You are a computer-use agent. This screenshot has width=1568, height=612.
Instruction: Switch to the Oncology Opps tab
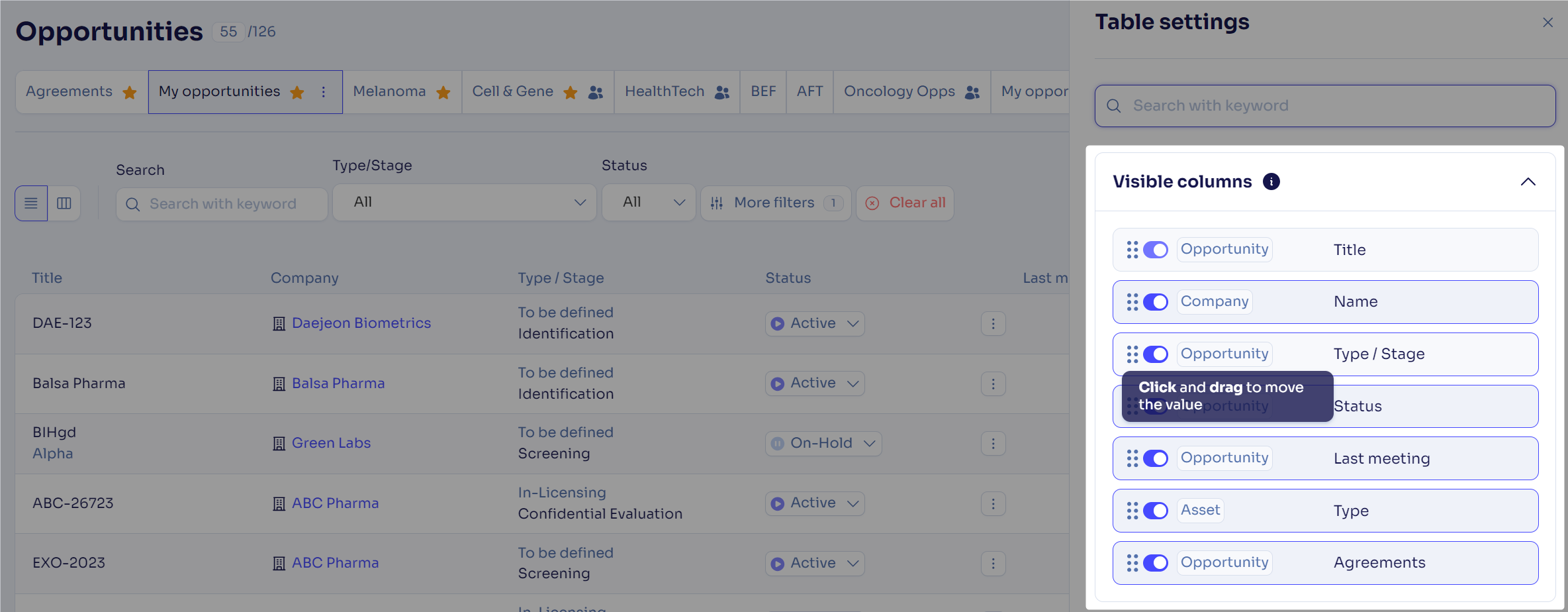click(x=911, y=92)
